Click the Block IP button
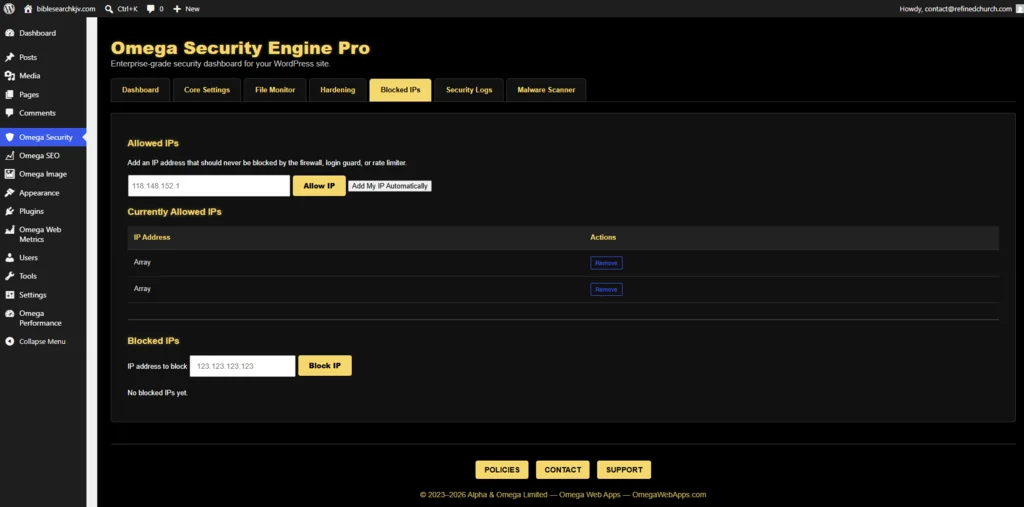1024x507 pixels. pos(325,366)
